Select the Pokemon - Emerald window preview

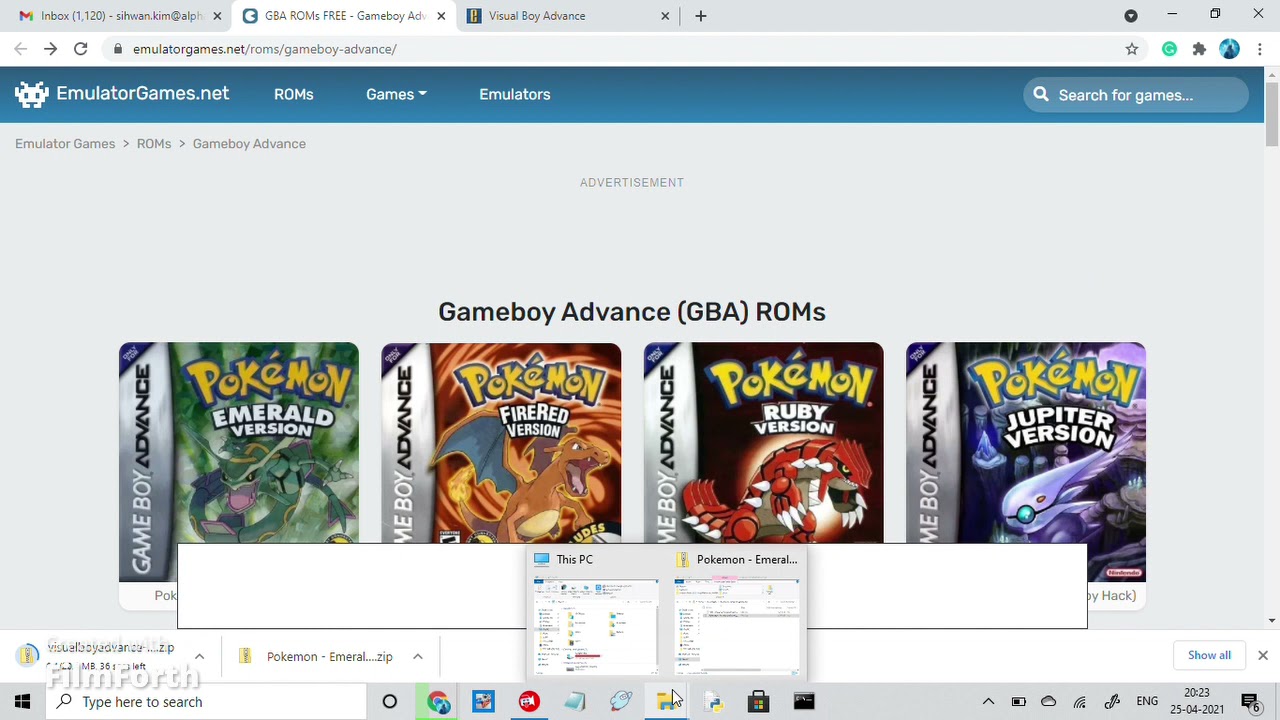tap(737, 613)
